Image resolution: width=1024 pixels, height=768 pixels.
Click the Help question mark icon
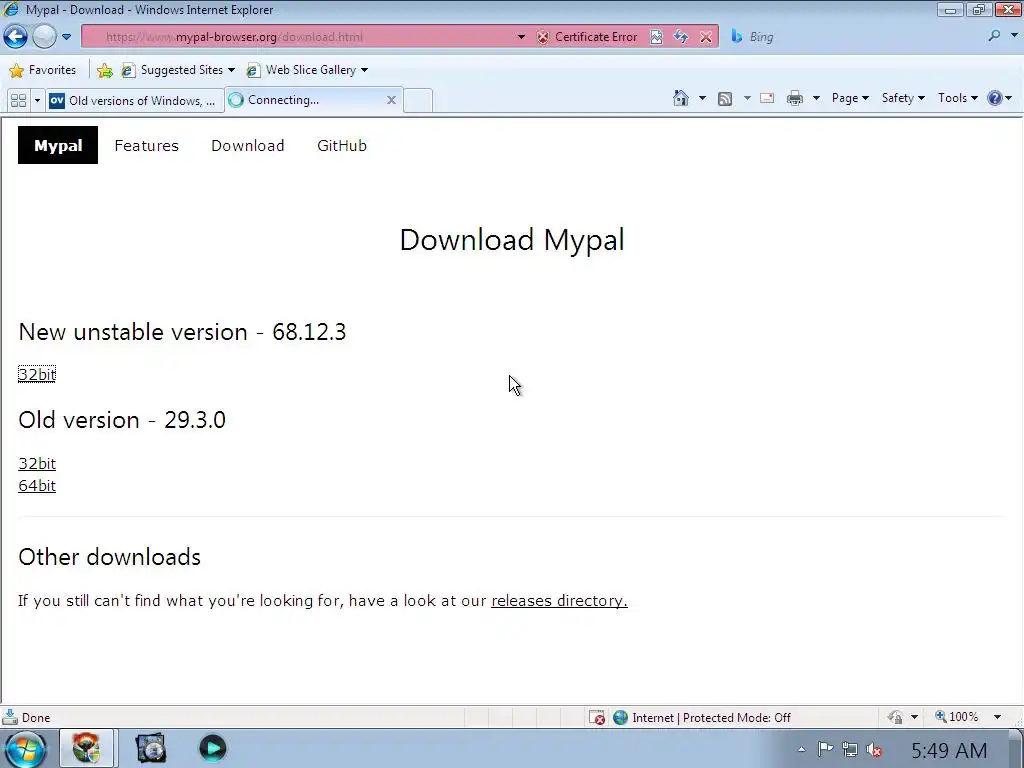[x=995, y=98]
